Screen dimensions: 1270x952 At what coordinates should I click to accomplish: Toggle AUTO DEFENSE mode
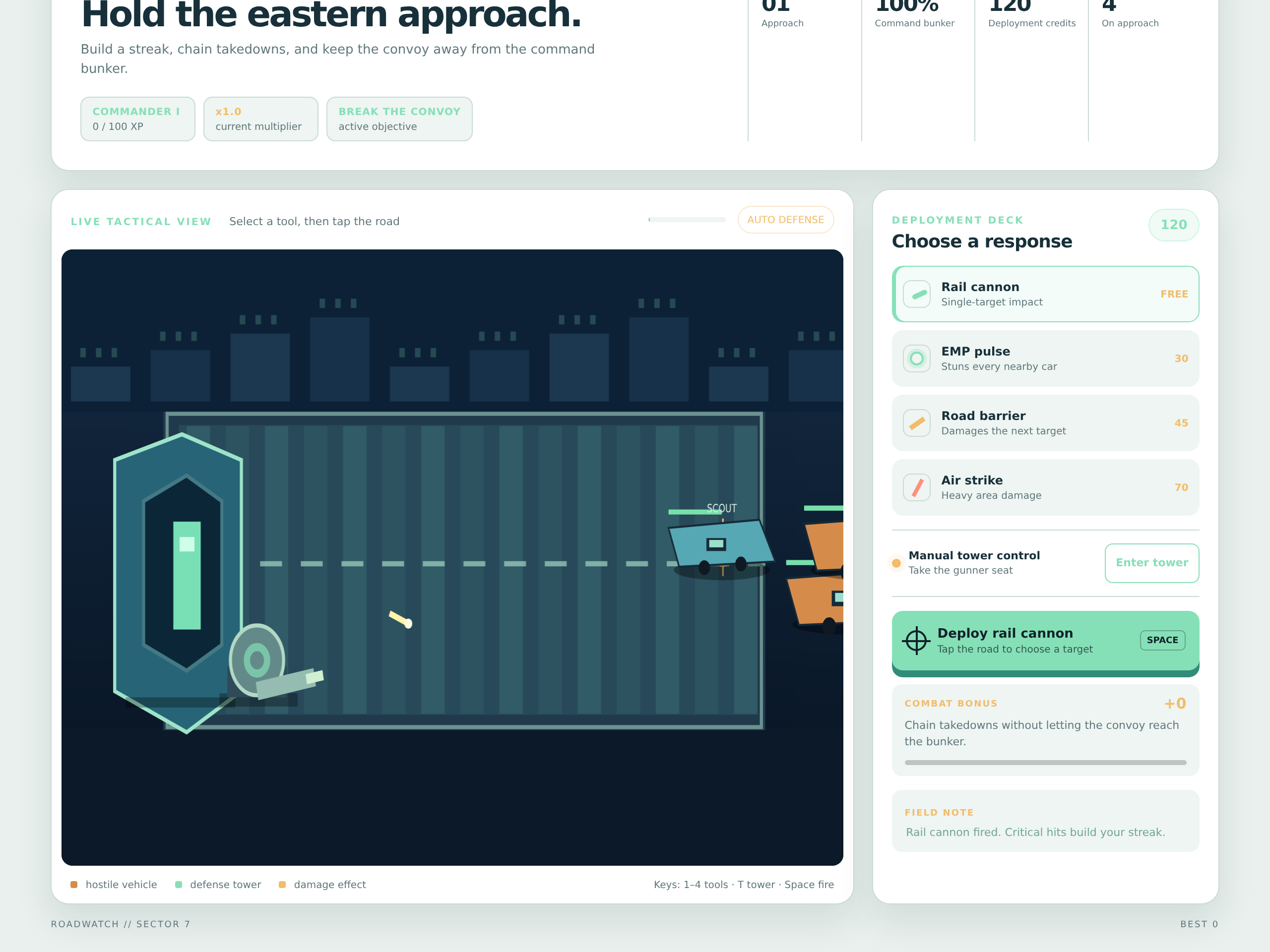[x=785, y=220]
